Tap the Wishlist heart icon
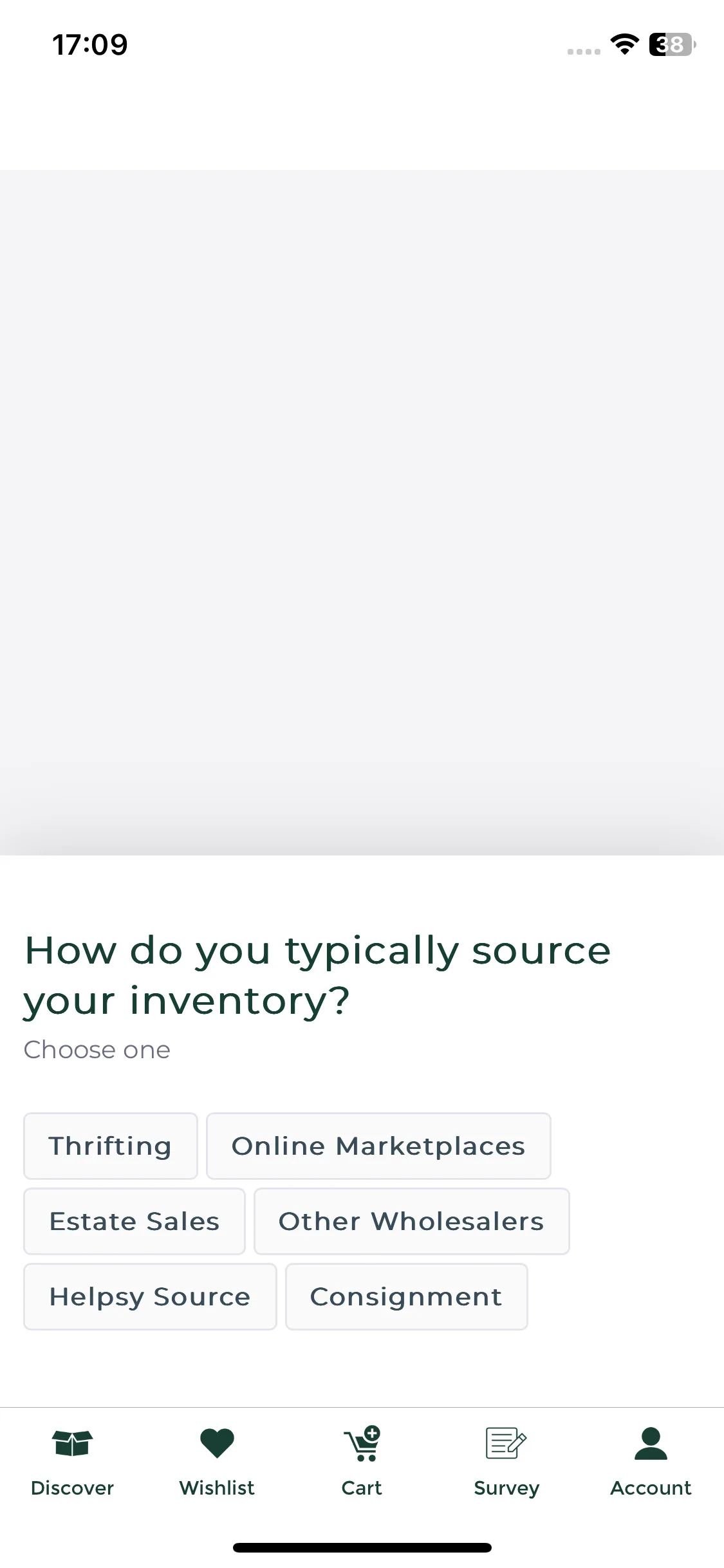This screenshot has height=1568, width=724. click(x=217, y=1443)
